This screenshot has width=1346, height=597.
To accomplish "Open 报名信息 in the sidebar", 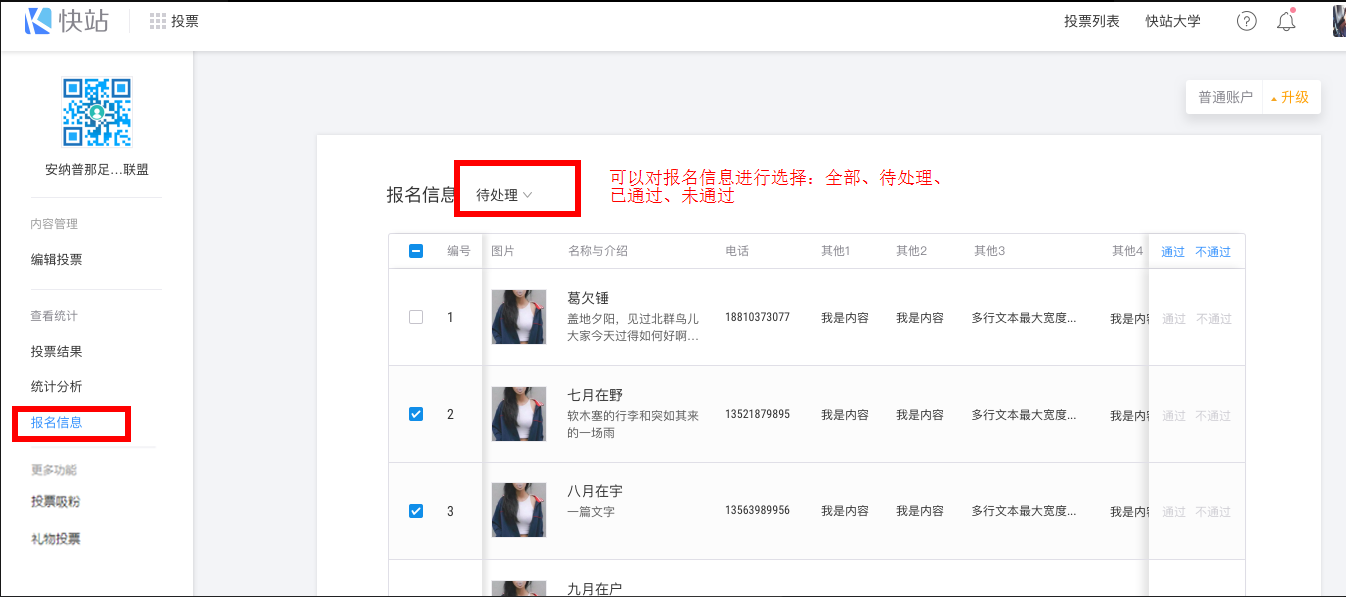I will coord(57,422).
